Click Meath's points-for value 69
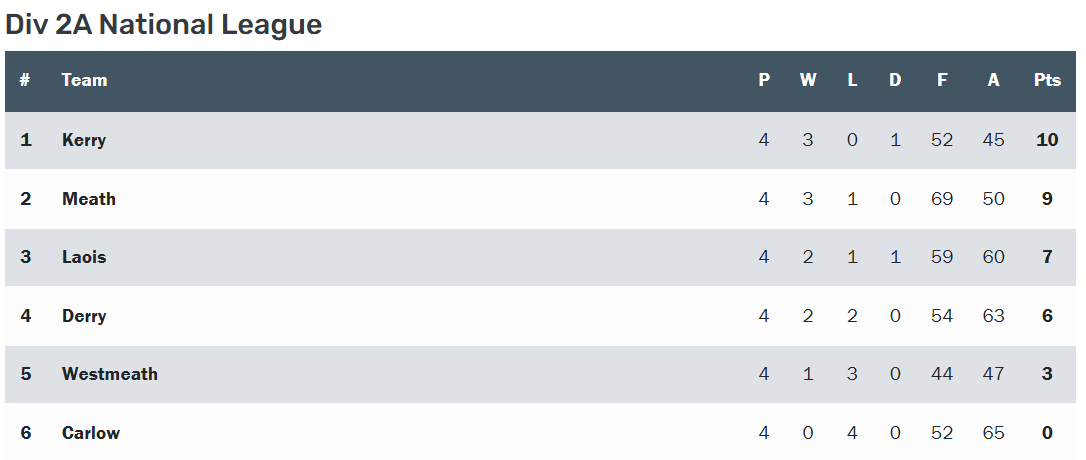Image resolution: width=1086 pixels, height=460 pixels. coord(942,199)
